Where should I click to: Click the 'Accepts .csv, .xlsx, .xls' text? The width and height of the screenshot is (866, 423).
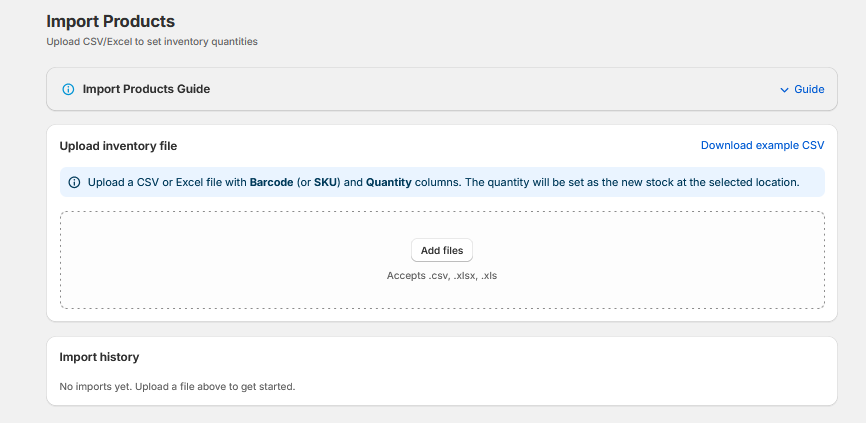[442, 276]
